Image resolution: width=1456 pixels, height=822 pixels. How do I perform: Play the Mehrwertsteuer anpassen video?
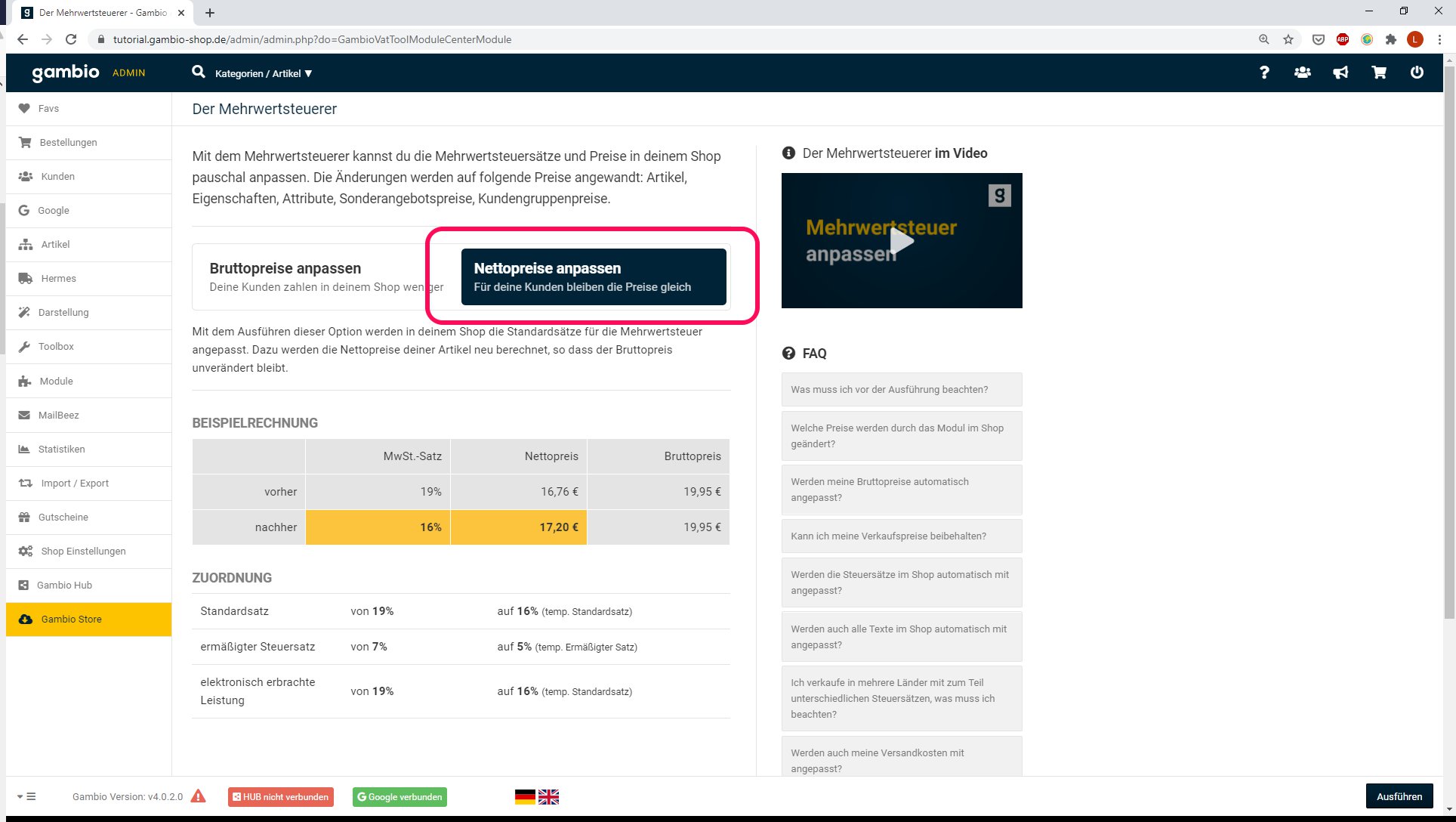click(x=901, y=241)
